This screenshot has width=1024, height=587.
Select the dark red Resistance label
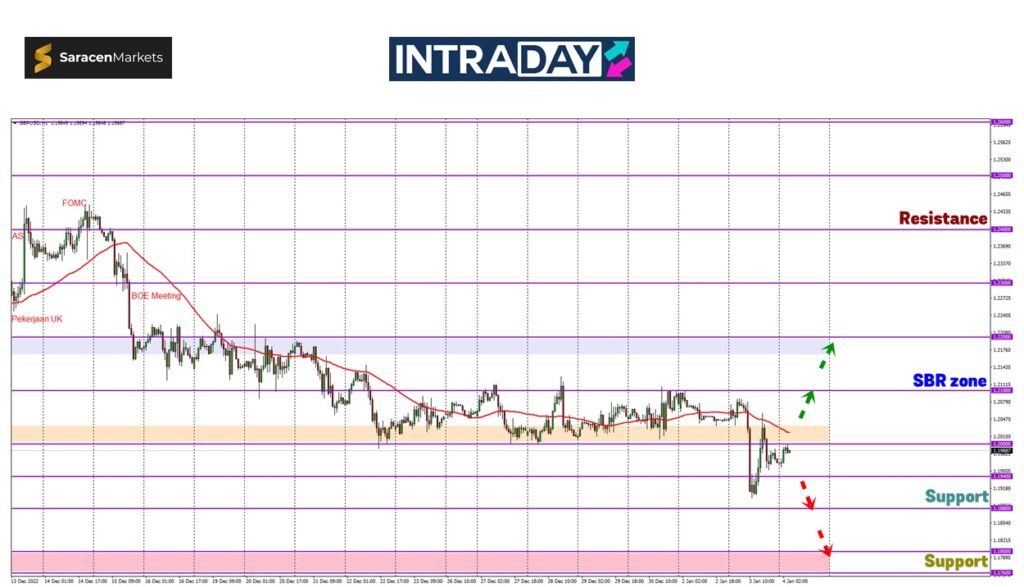pyautogui.click(x=942, y=218)
